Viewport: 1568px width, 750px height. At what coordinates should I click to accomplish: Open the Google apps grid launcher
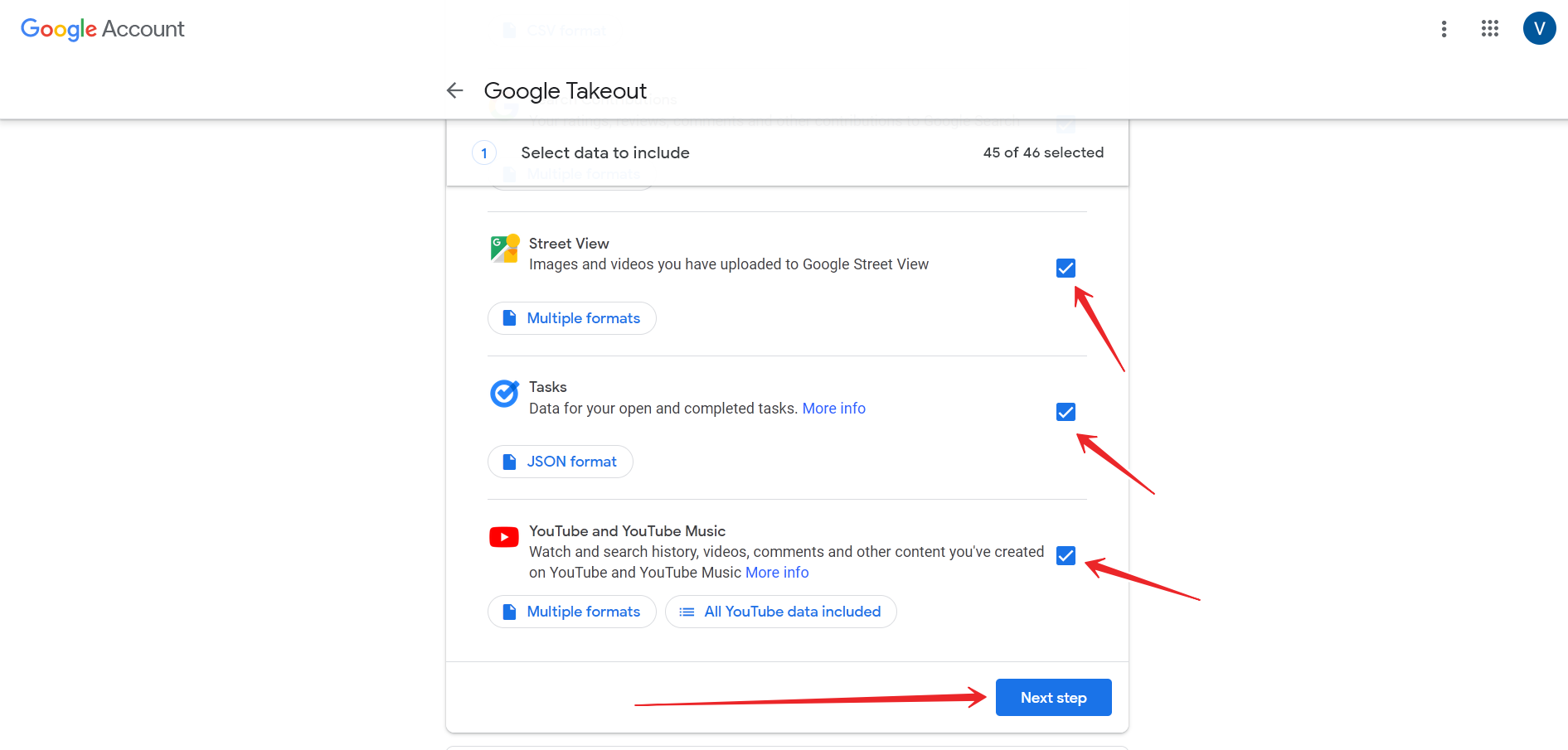(1489, 29)
